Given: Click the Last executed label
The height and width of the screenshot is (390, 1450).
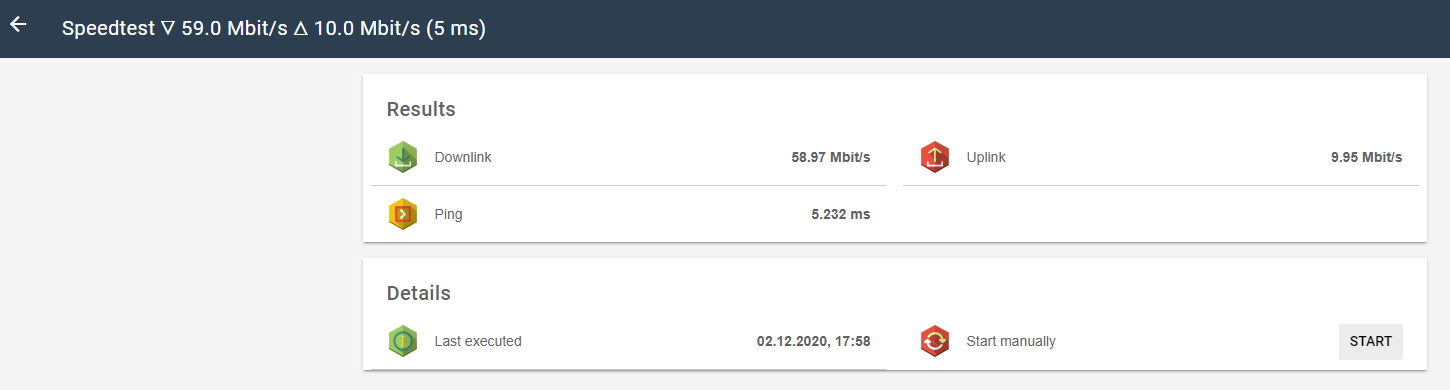Looking at the screenshot, I should [x=478, y=341].
